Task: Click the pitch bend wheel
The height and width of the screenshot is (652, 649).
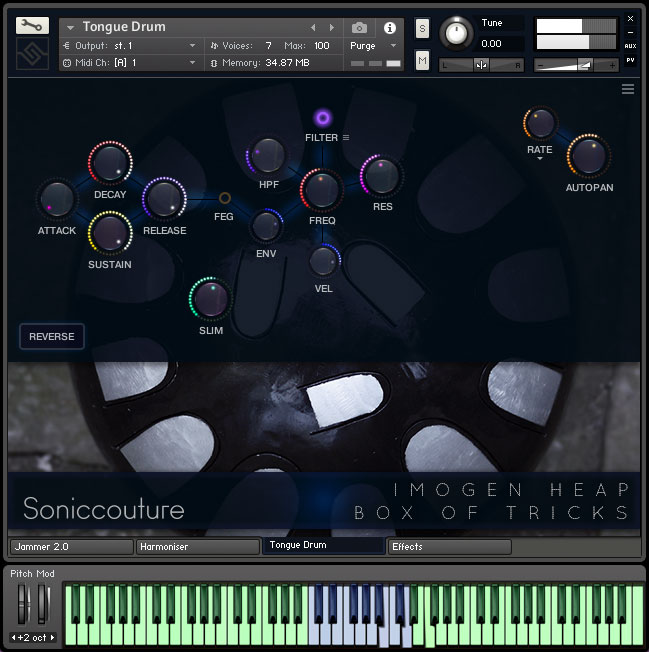Action: point(23,604)
